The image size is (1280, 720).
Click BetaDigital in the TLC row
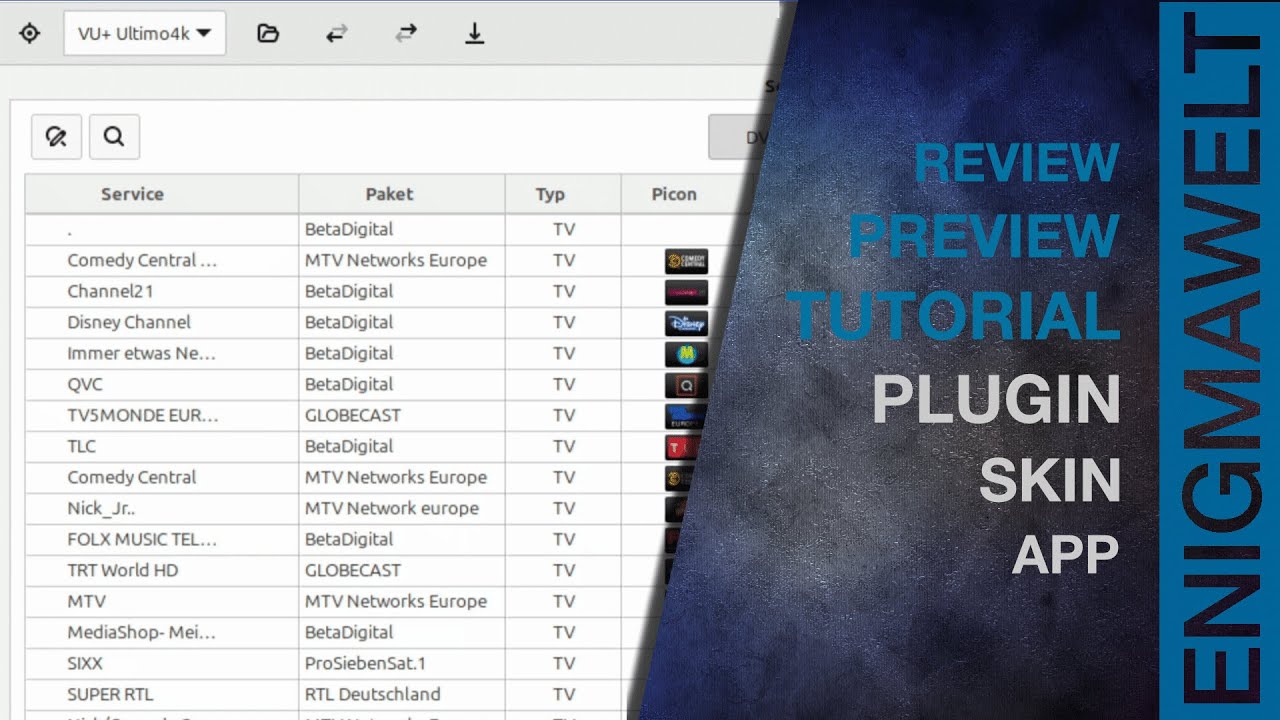pyautogui.click(x=349, y=446)
